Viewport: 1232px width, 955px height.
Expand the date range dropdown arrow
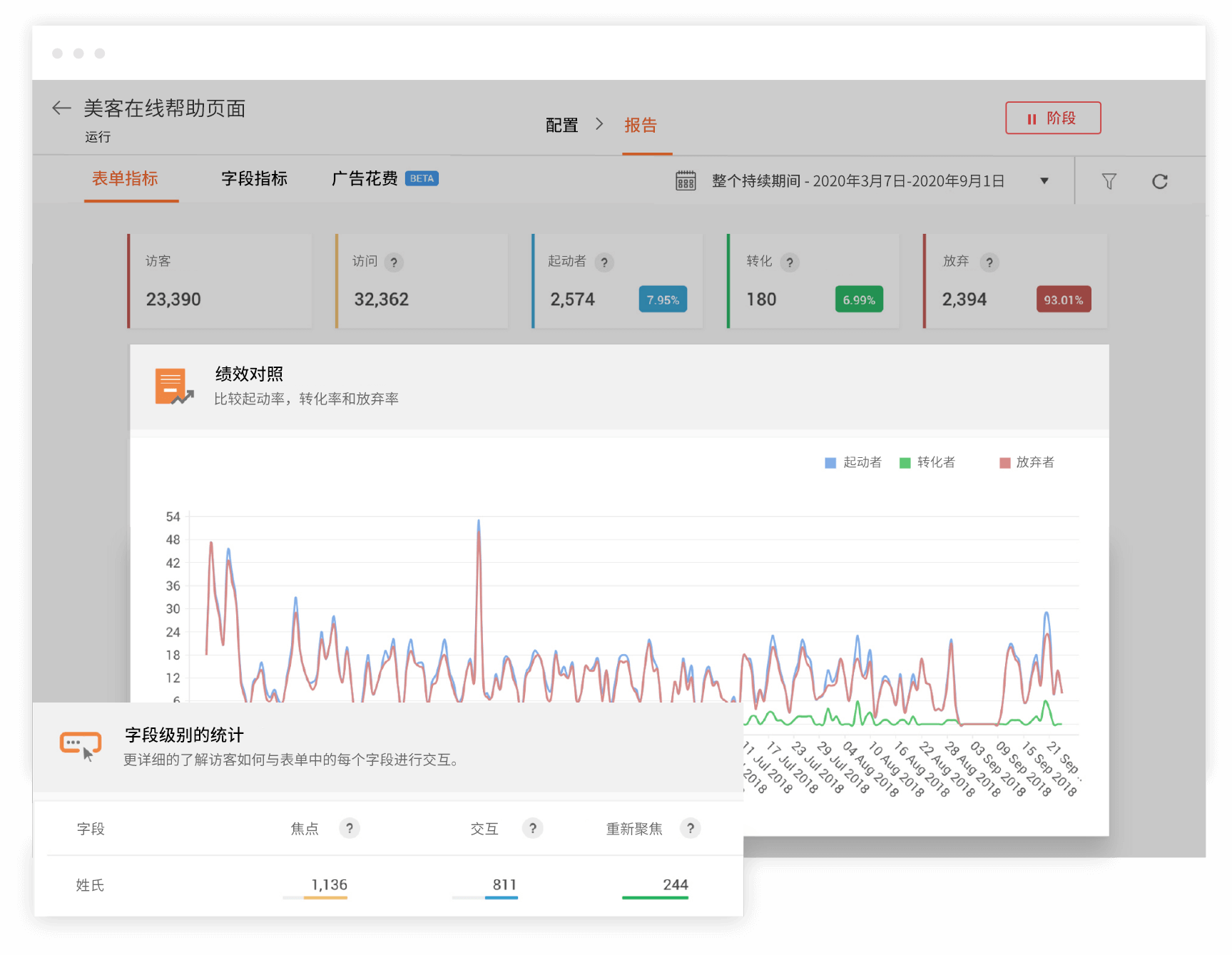click(x=1044, y=181)
